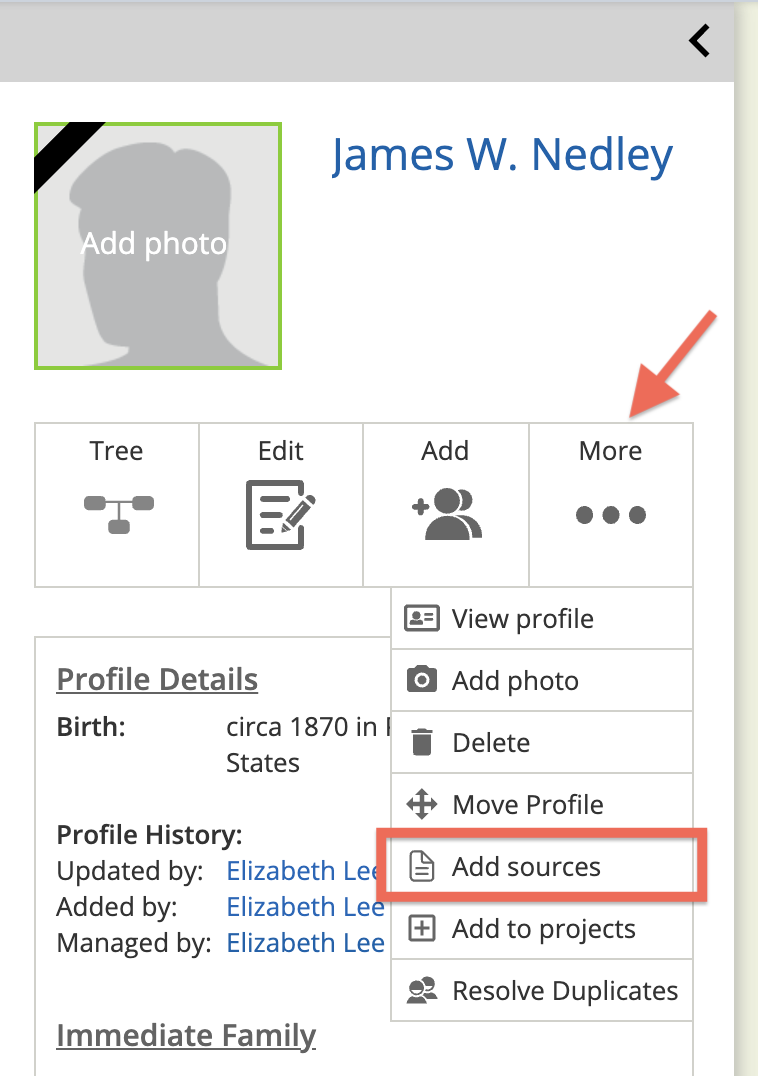Open Elizabeth Lee link beside Added by
Screen dimensions: 758x1076
[x=304, y=907]
